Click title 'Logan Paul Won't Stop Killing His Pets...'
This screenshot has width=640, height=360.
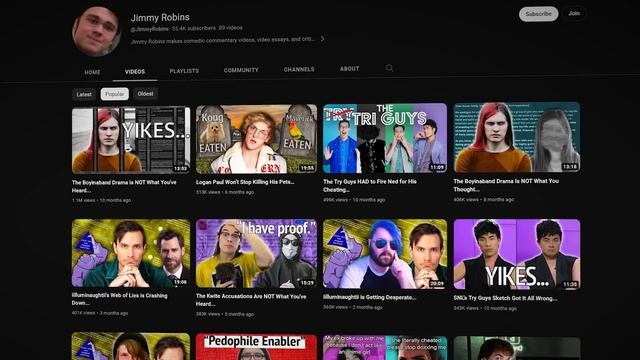(x=245, y=182)
